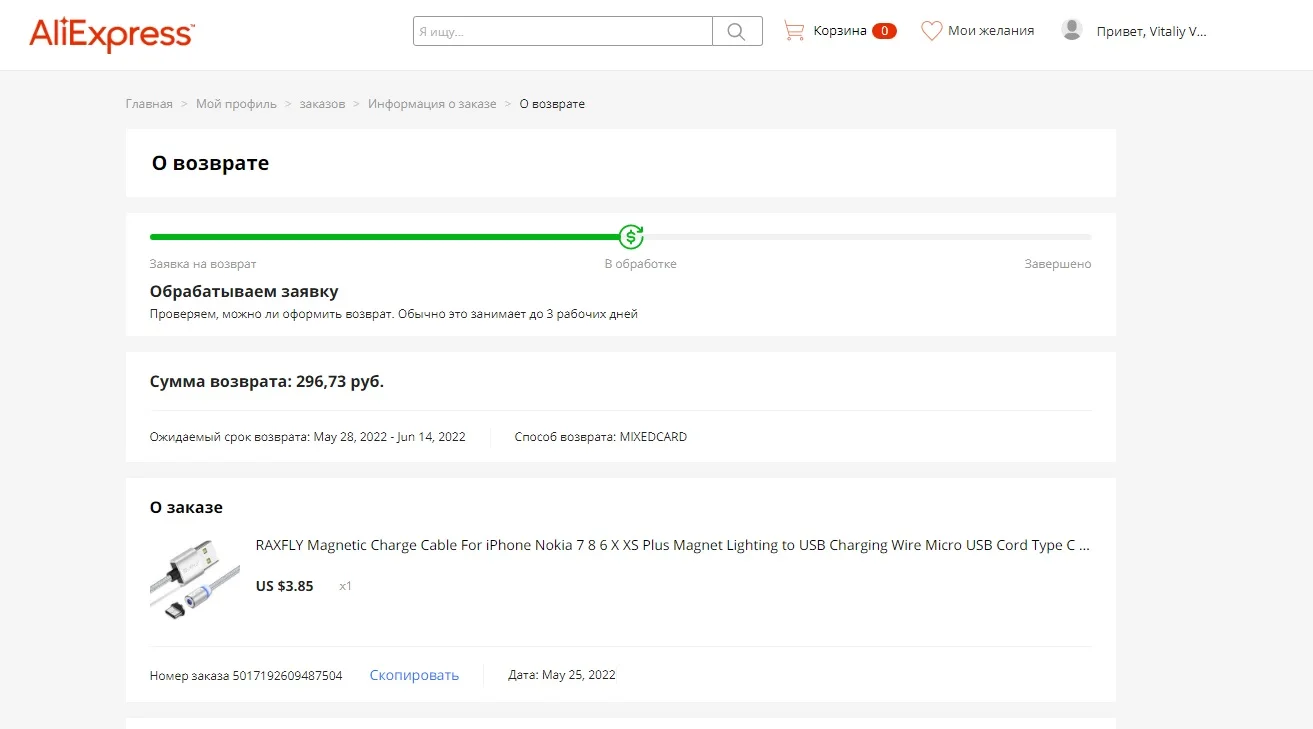Viewport: 1313px width, 729px height.
Task: Click the 'Способ возврата: MIXEDCARD' text
Action: (601, 437)
